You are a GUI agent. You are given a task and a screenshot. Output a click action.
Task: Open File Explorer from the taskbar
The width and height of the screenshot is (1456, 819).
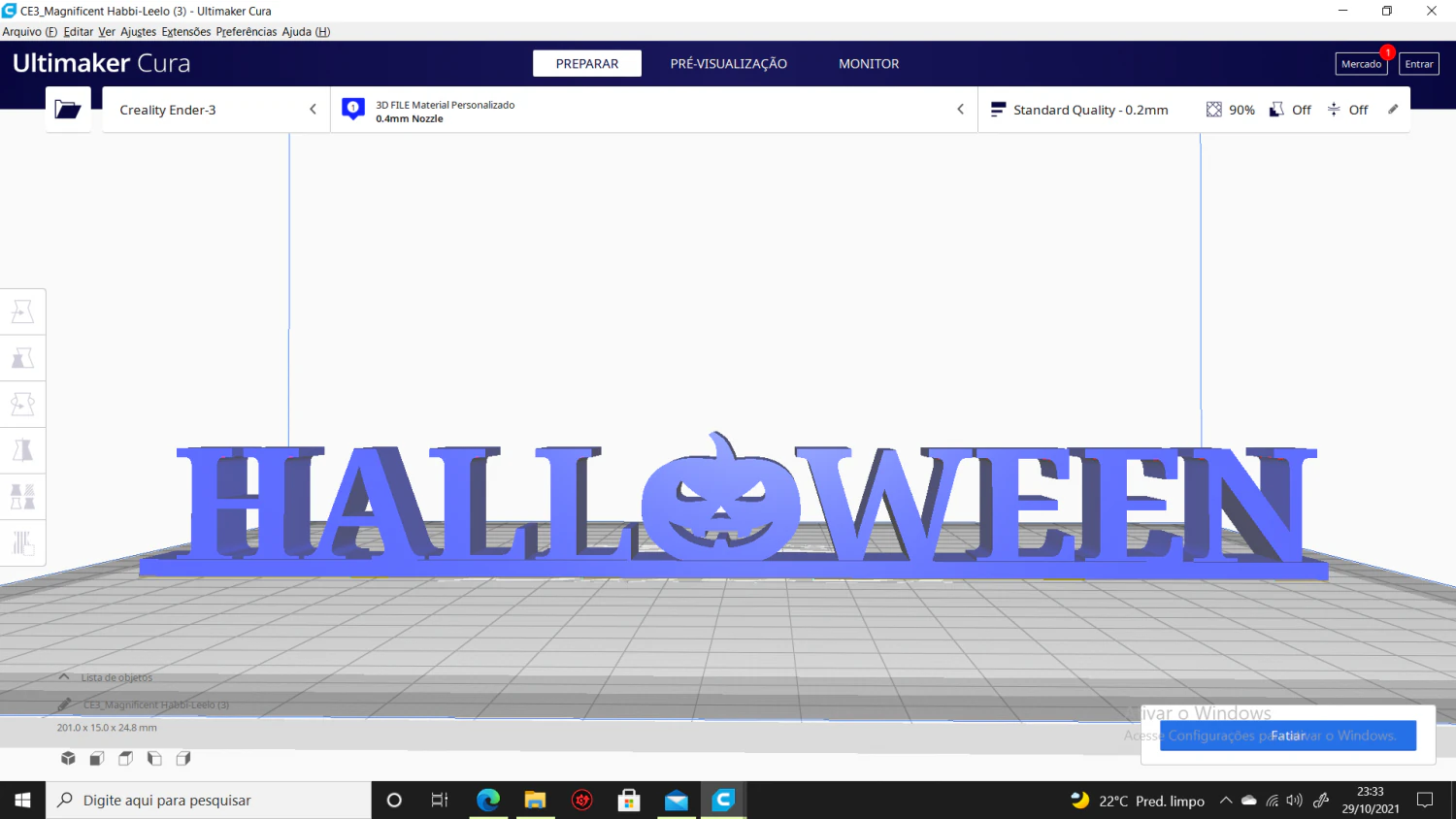(535, 800)
